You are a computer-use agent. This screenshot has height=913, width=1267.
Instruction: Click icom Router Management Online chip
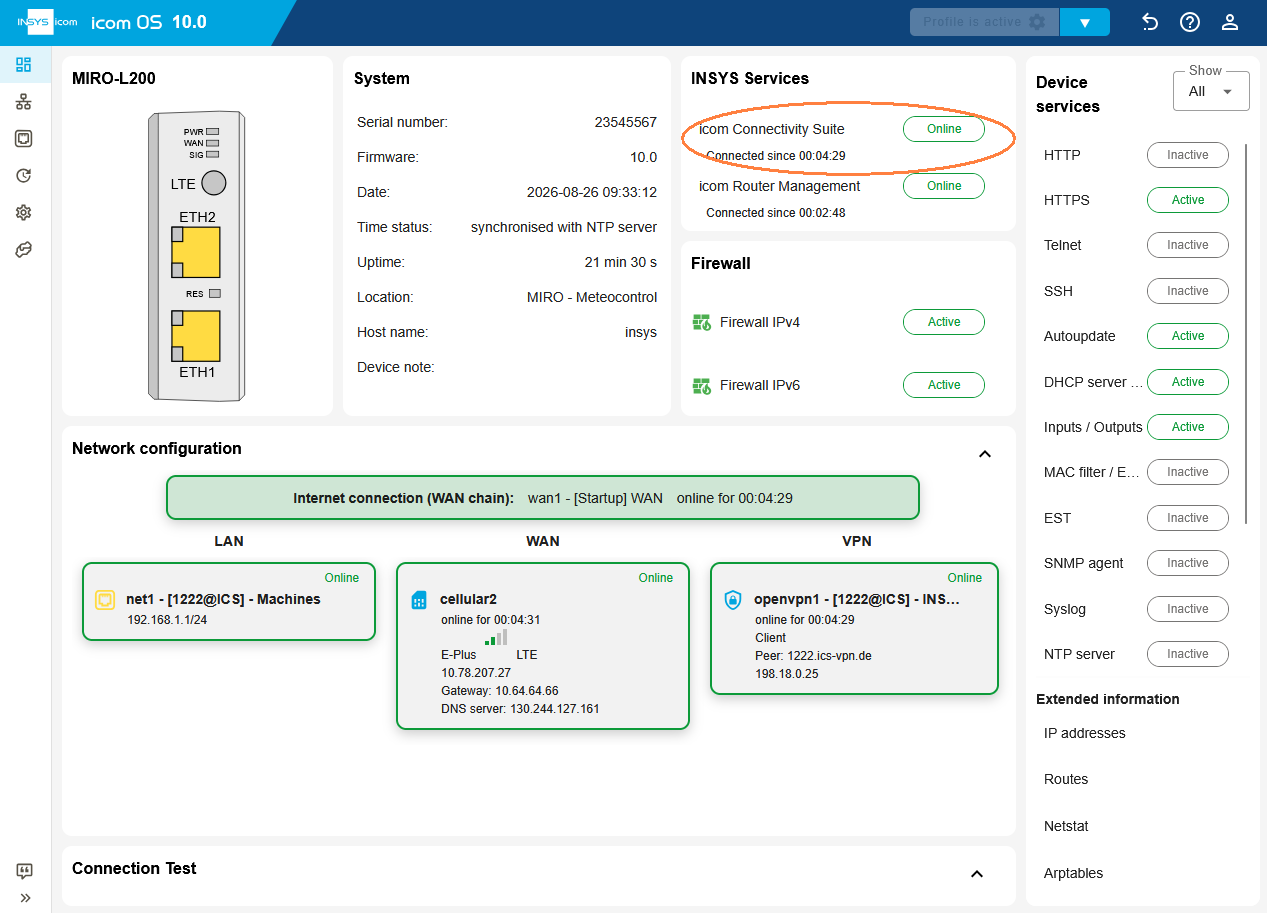point(943,186)
